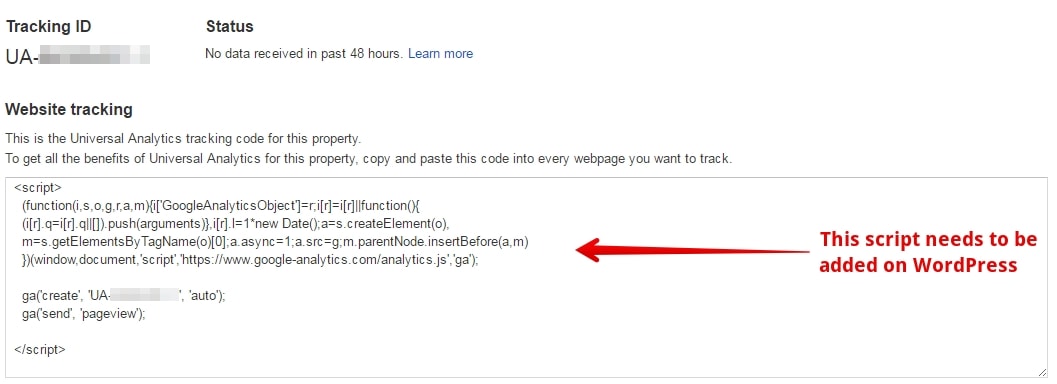The height and width of the screenshot is (384, 1057).
Task: Click the ga('create' ... 'auto') line
Action: (x=123, y=295)
